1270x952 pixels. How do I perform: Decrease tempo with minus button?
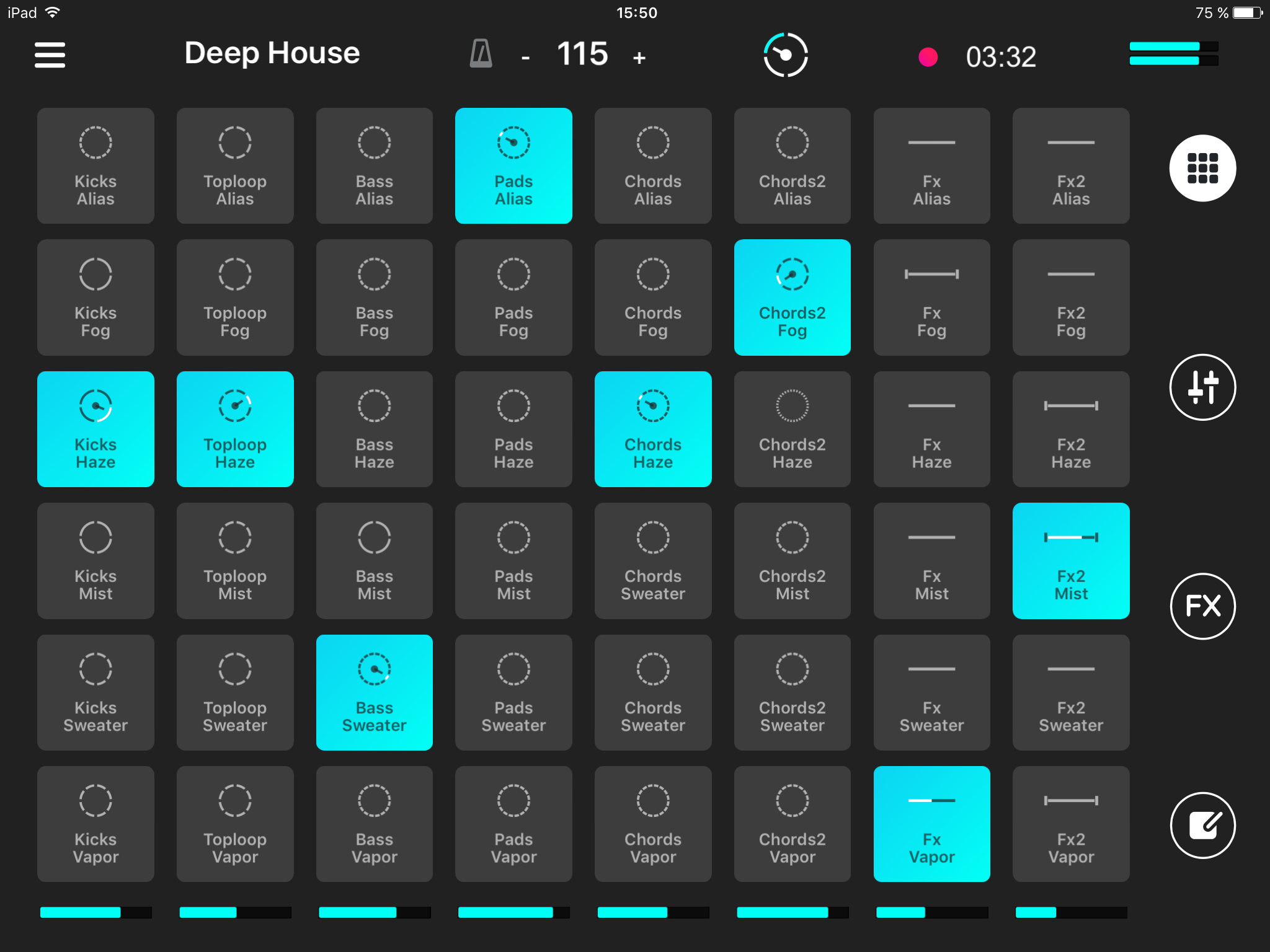coord(526,58)
